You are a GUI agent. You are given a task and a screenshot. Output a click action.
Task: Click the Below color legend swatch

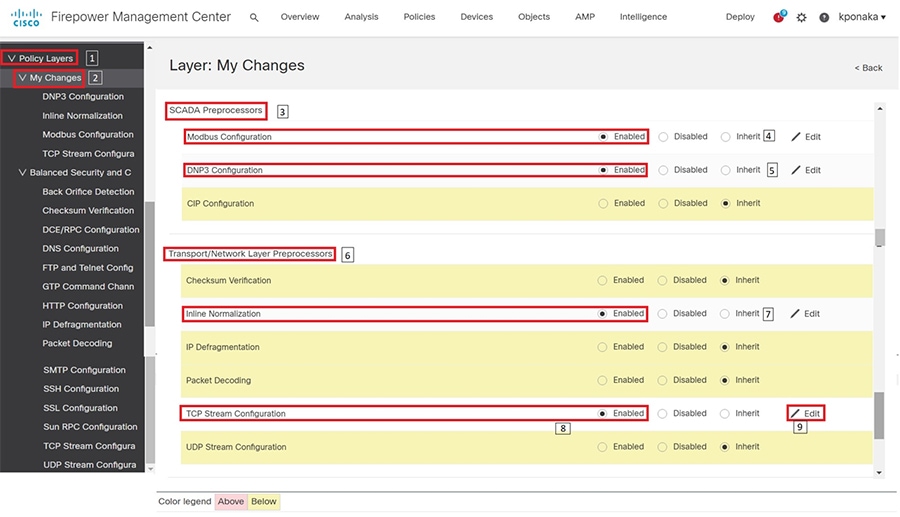pyautogui.click(x=263, y=501)
